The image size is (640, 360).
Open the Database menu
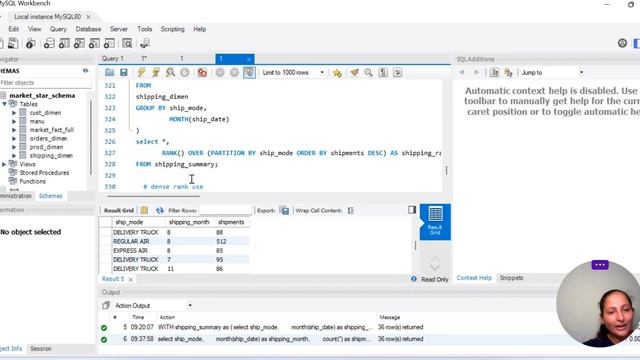pyautogui.click(x=88, y=29)
